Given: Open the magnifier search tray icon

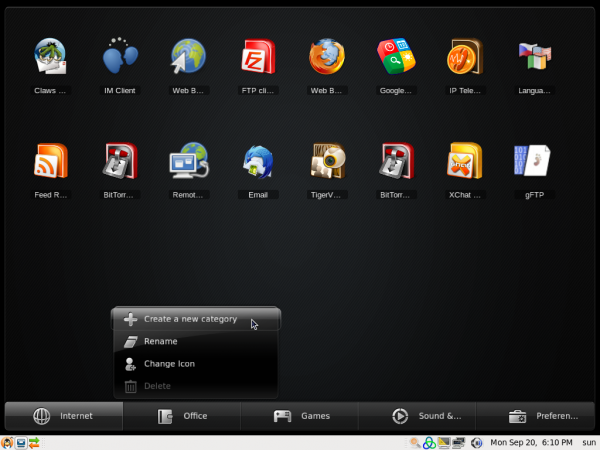Looking at the screenshot, I should point(415,443).
